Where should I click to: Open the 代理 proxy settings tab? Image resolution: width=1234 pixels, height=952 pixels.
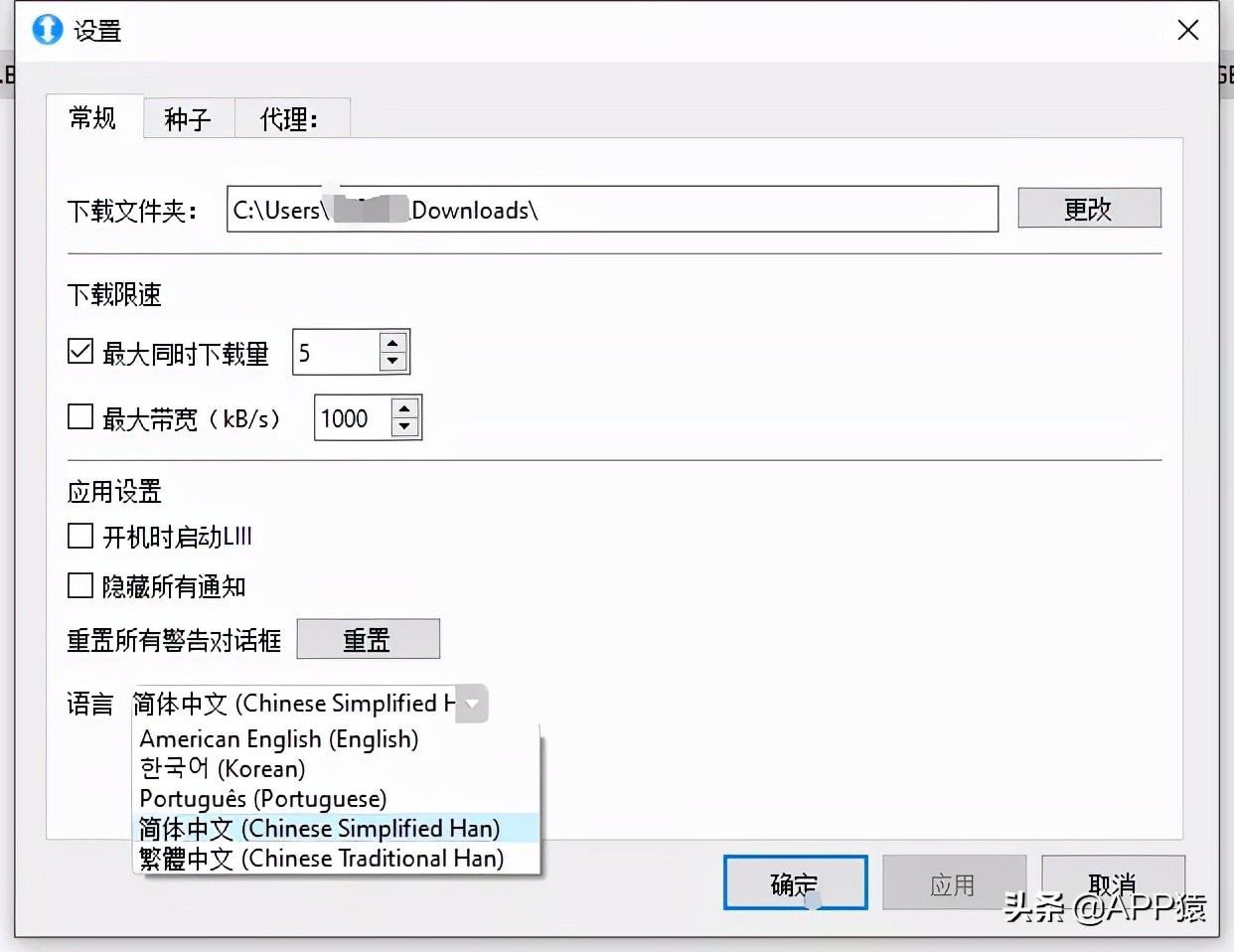coord(290,117)
